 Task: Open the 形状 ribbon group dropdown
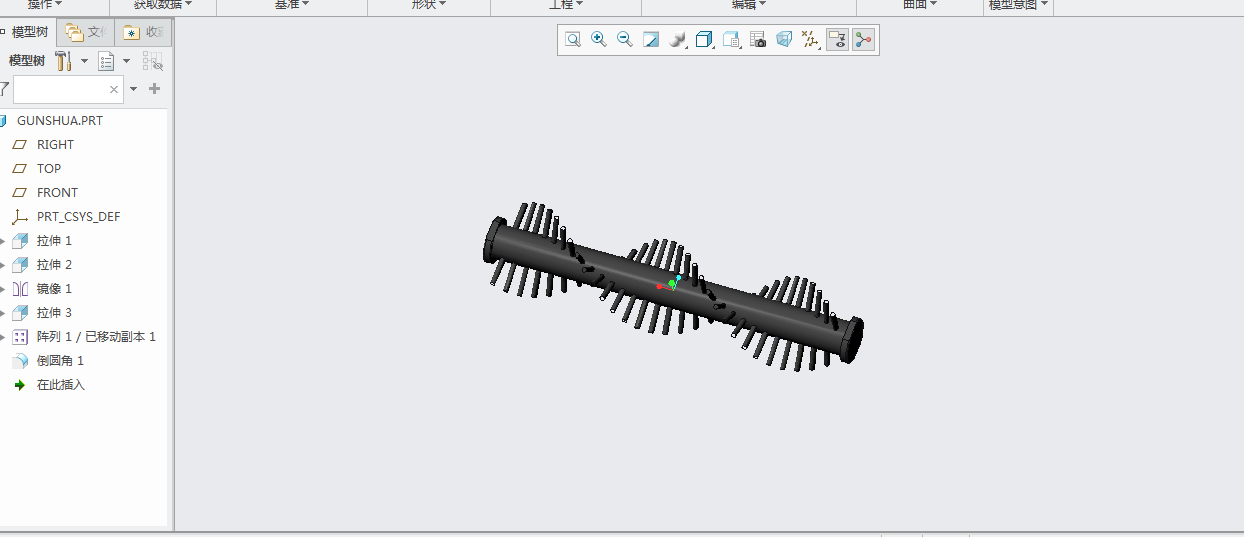tap(429, 5)
